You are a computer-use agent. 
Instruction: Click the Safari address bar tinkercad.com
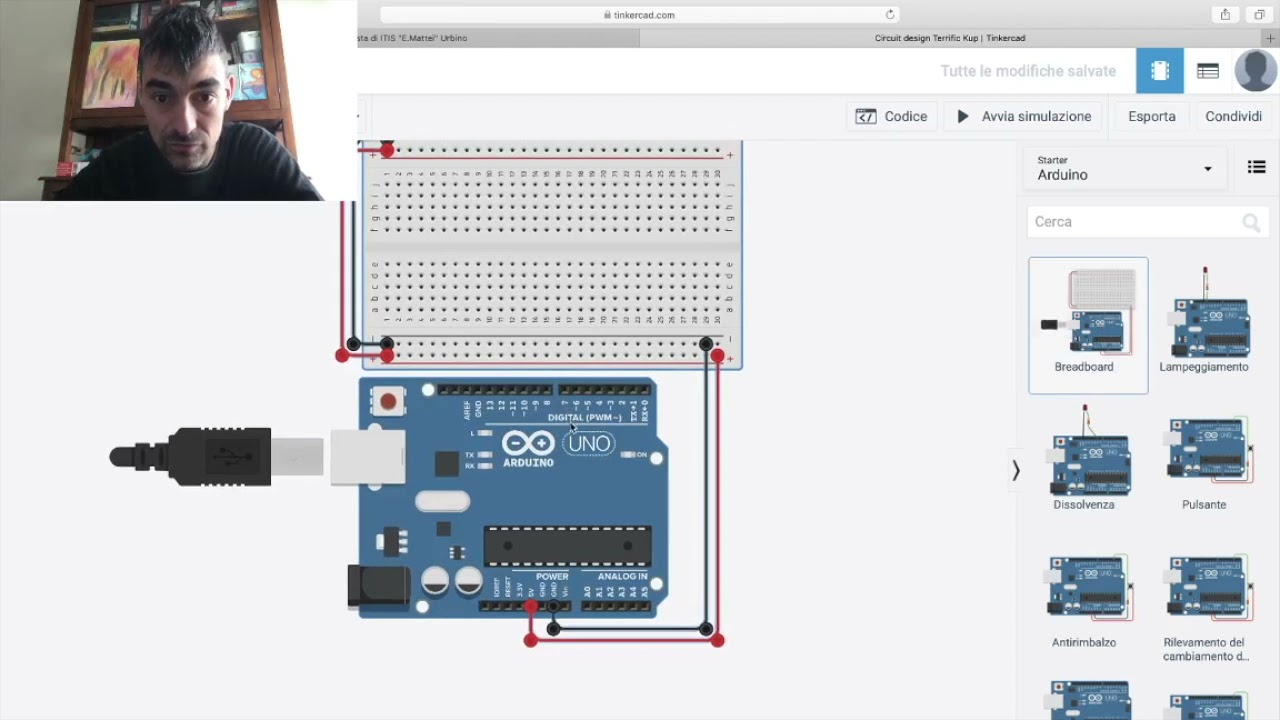[639, 15]
